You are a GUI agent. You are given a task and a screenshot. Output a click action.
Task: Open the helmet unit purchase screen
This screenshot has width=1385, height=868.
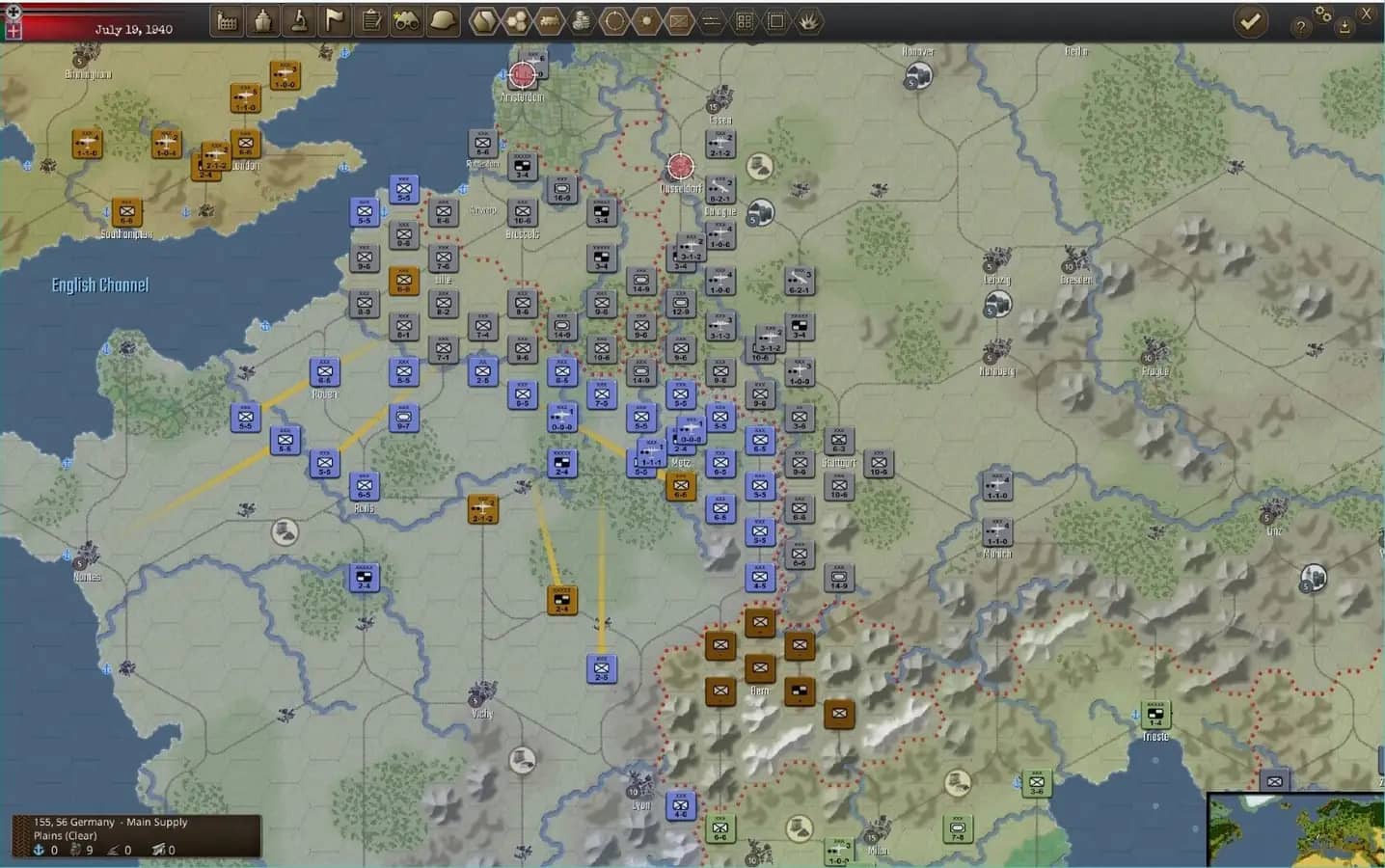(442, 19)
